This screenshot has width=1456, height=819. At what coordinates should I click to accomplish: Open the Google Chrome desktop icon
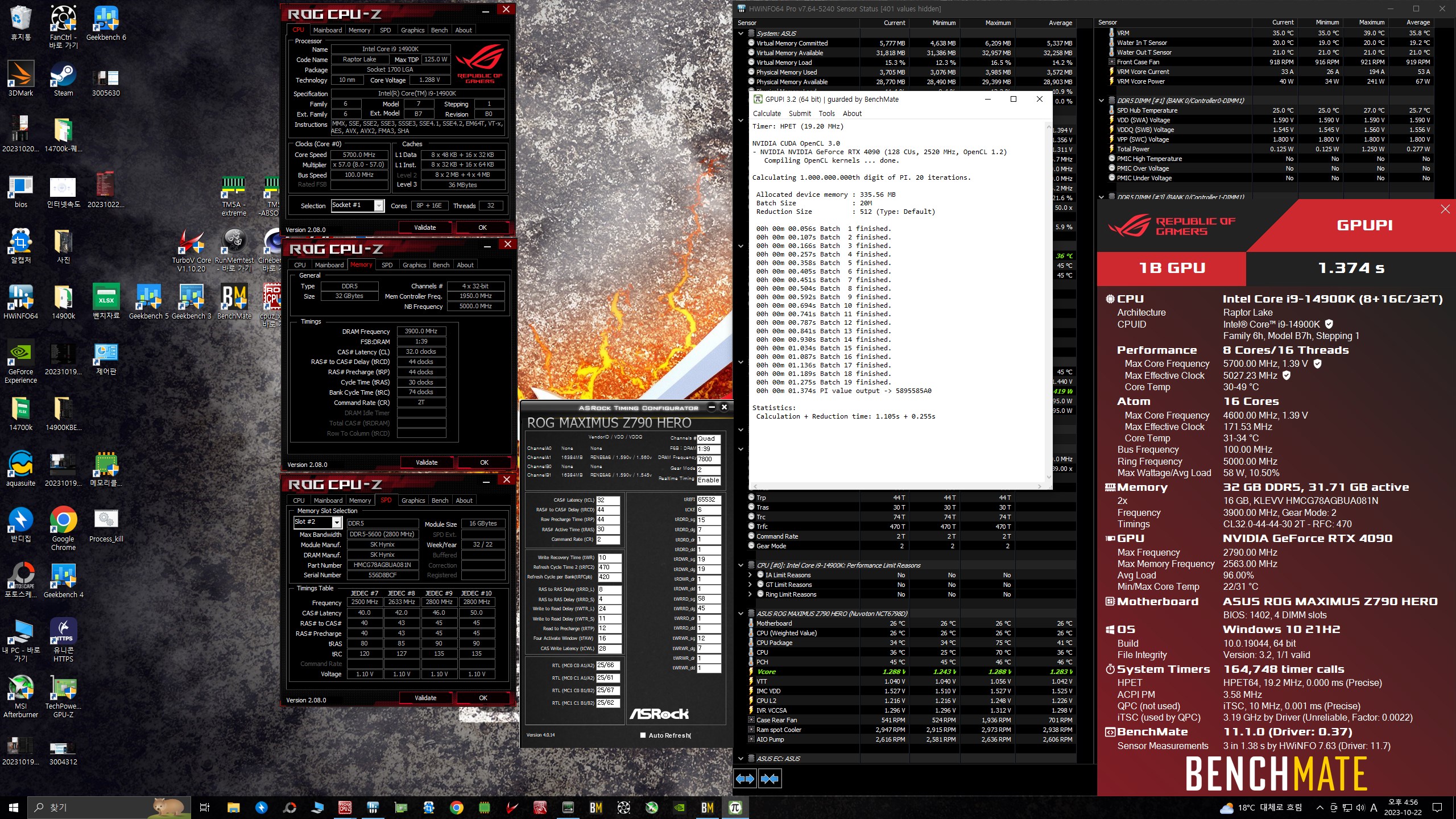pos(63,529)
